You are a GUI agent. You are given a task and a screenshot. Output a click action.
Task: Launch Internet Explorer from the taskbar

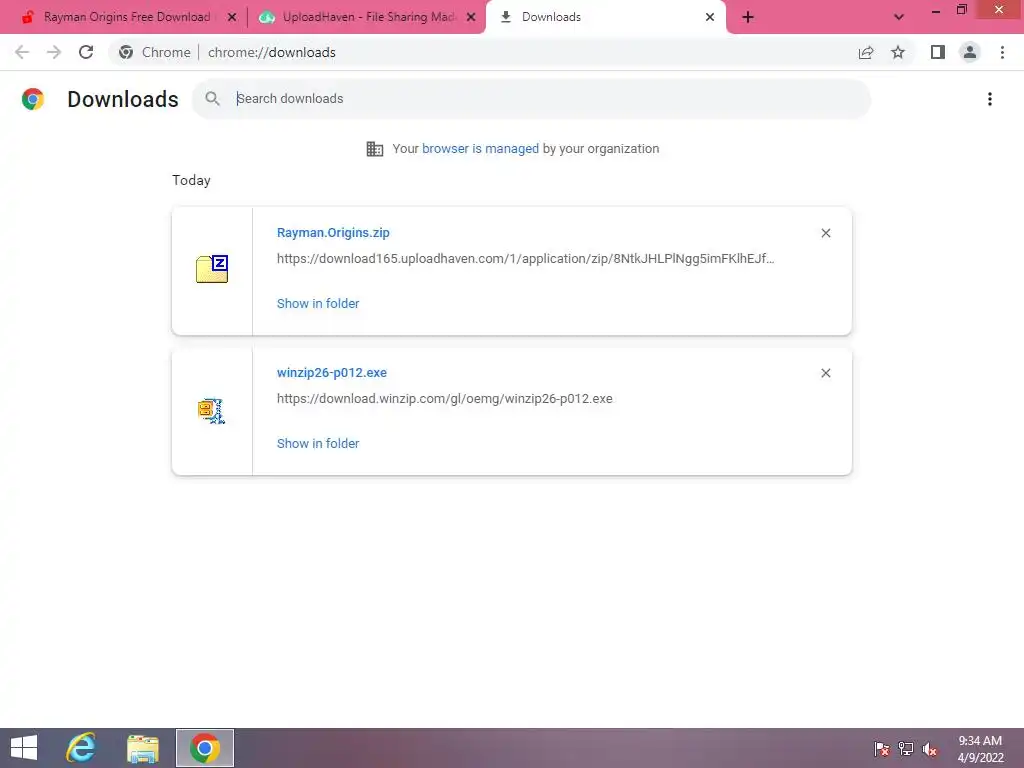pyautogui.click(x=81, y=748)
